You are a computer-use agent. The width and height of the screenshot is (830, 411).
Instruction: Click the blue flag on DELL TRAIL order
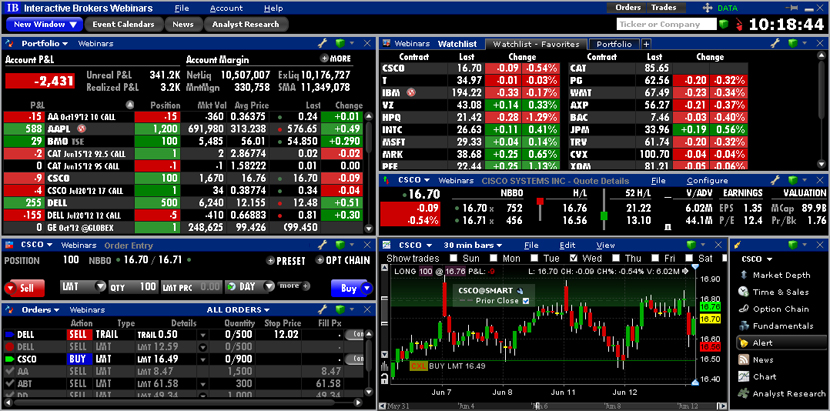click(9, 335)
